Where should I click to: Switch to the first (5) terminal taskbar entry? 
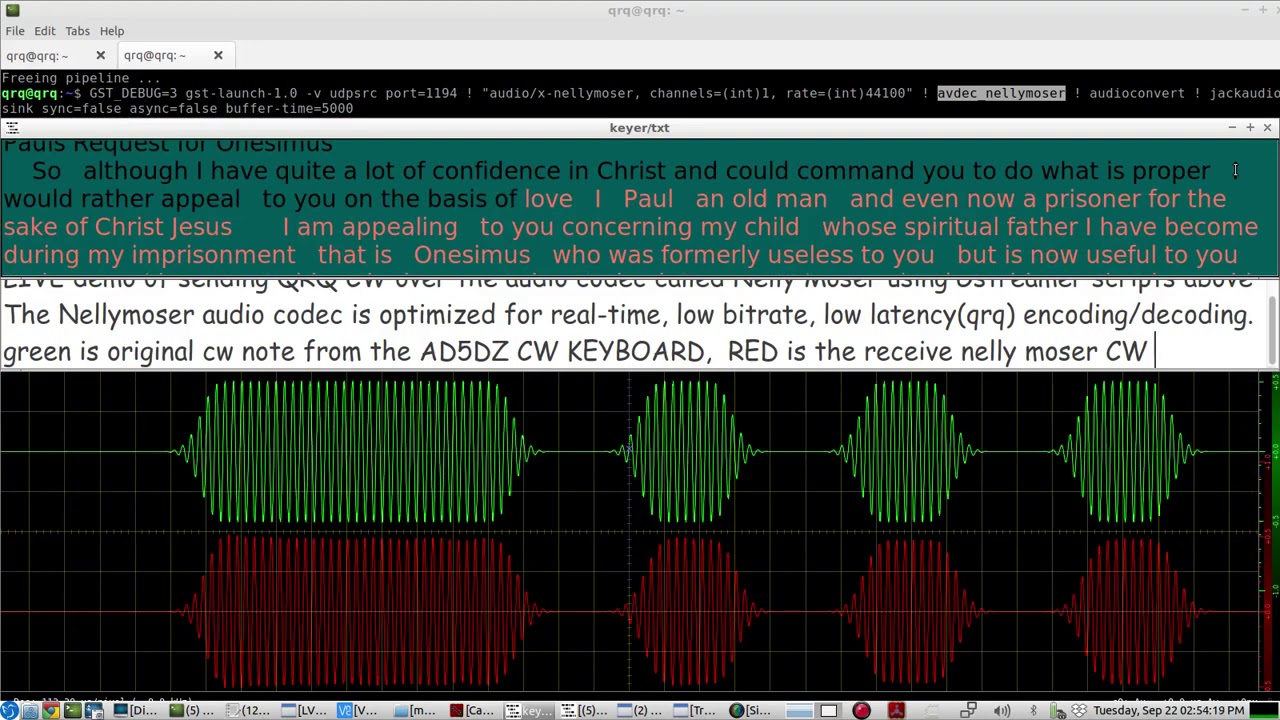192,710
